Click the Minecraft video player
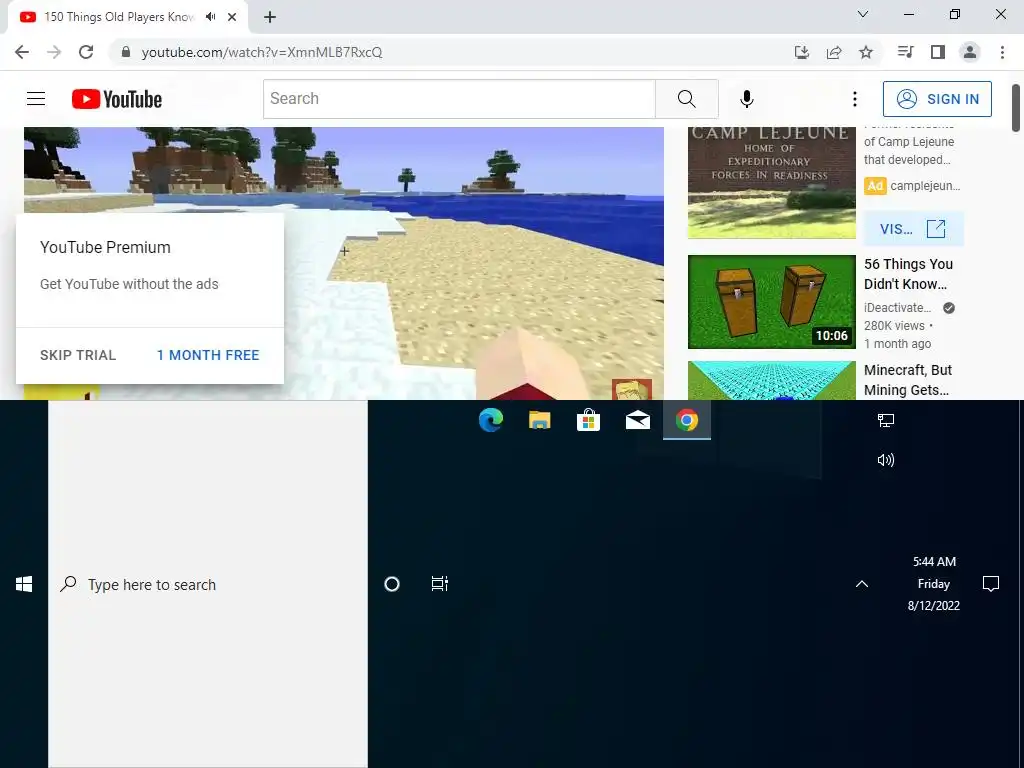The height and width of the screenshot is (768, 1024). [344, 263]
